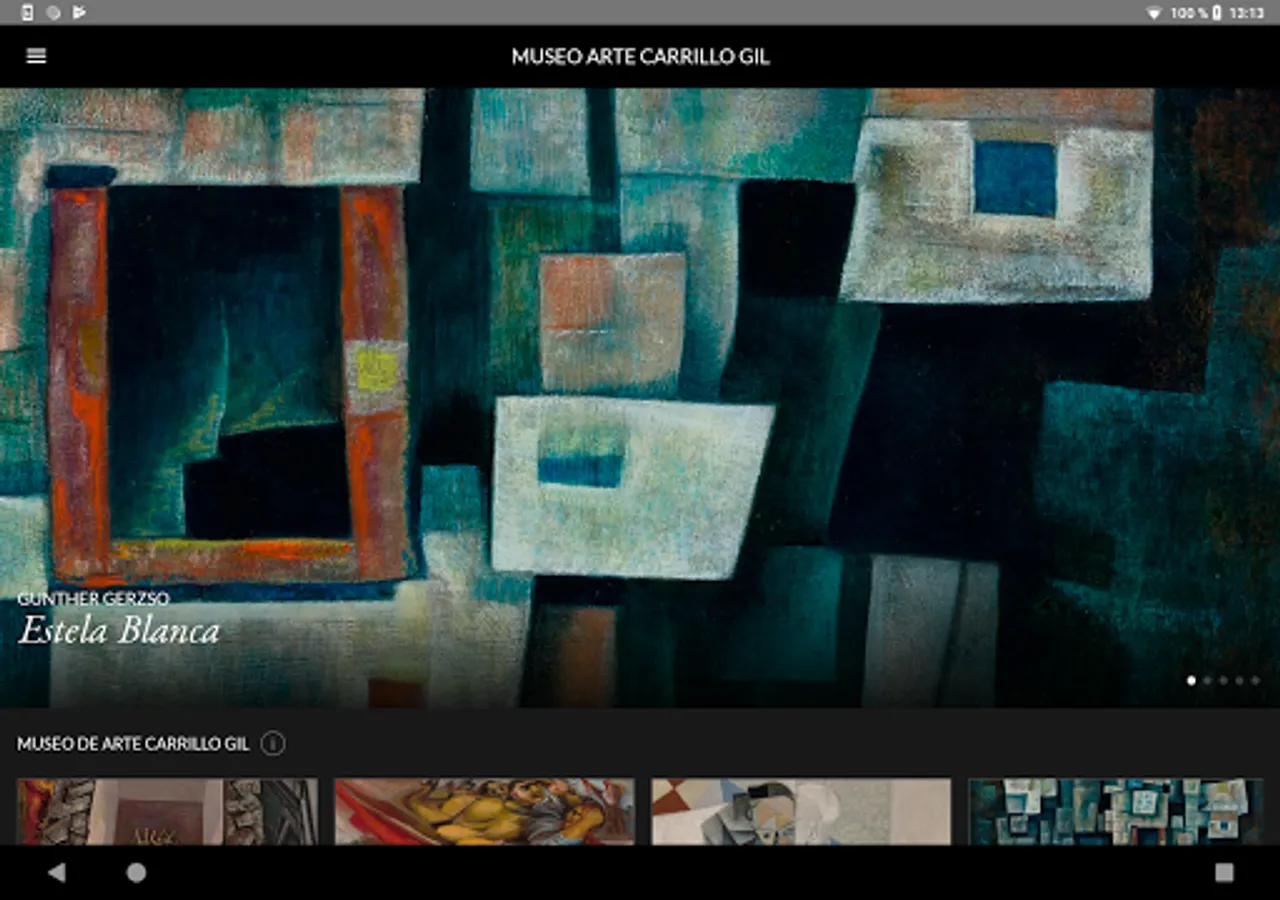Open the thumbnail with yellow reclining figure

[x=484, y=812]
